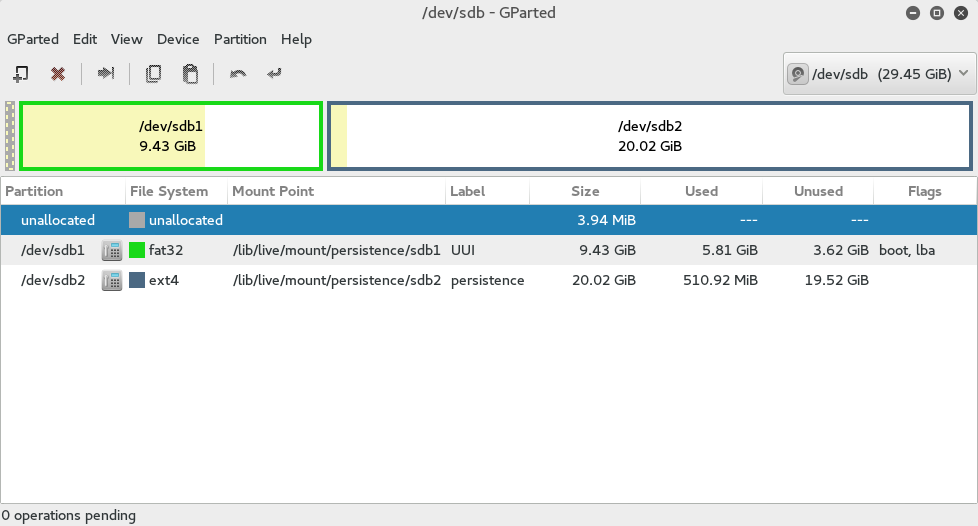
Task: Click the ext4 file system text
Action: pyautogui.click(x=163, y=280)
